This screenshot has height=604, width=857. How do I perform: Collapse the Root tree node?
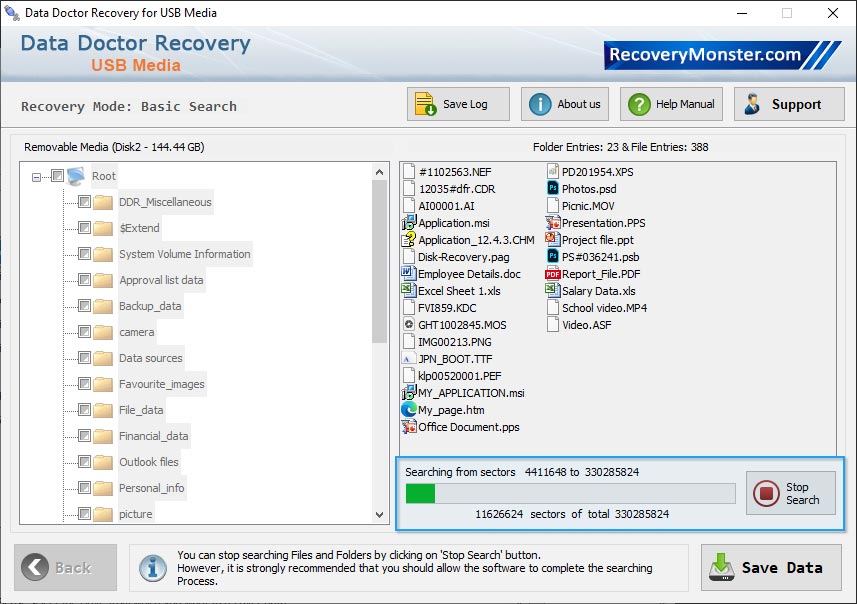coord(35,175)
